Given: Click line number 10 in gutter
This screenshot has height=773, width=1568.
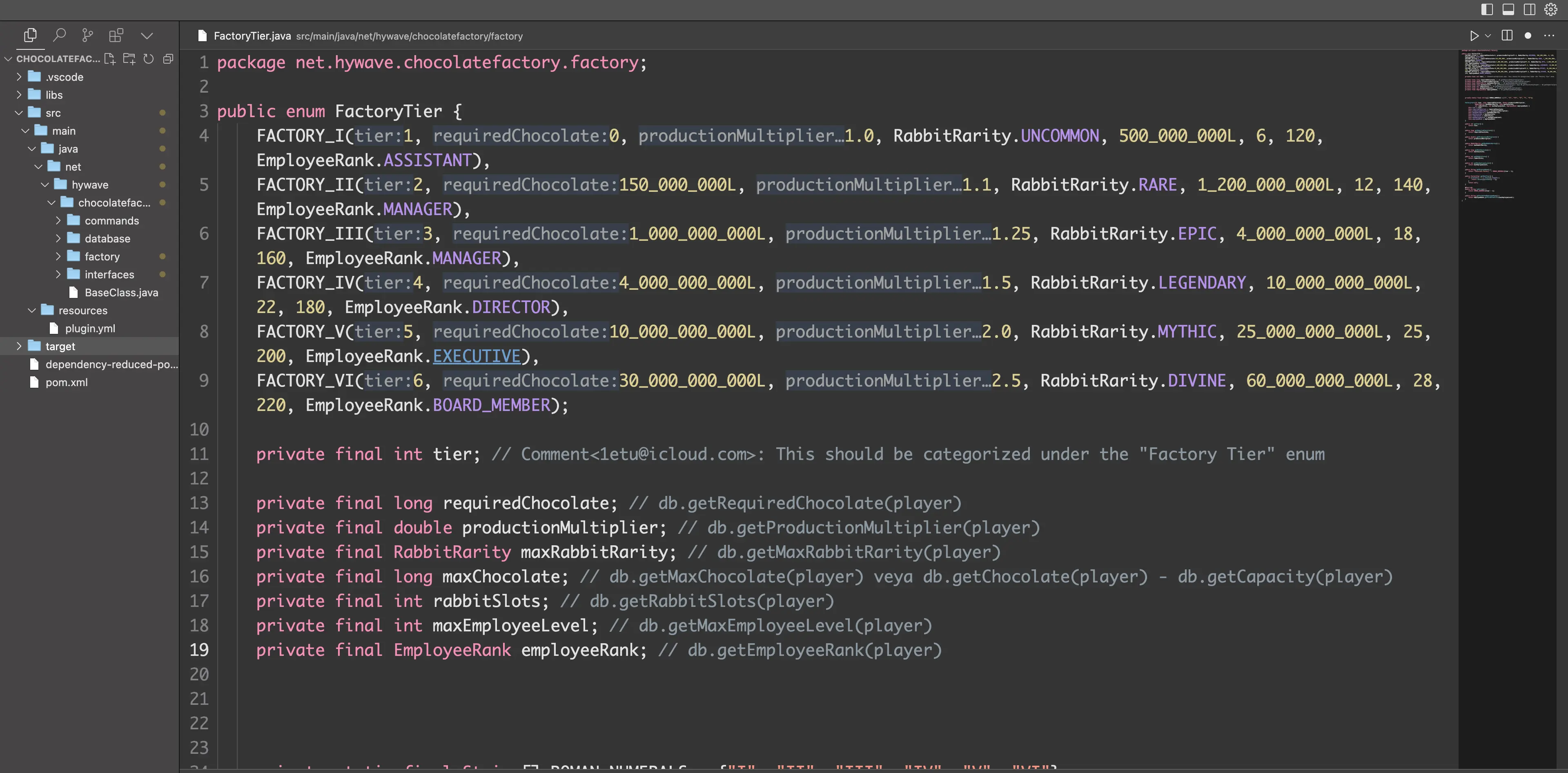Looking at the screenshot, I should click(199, 429).
